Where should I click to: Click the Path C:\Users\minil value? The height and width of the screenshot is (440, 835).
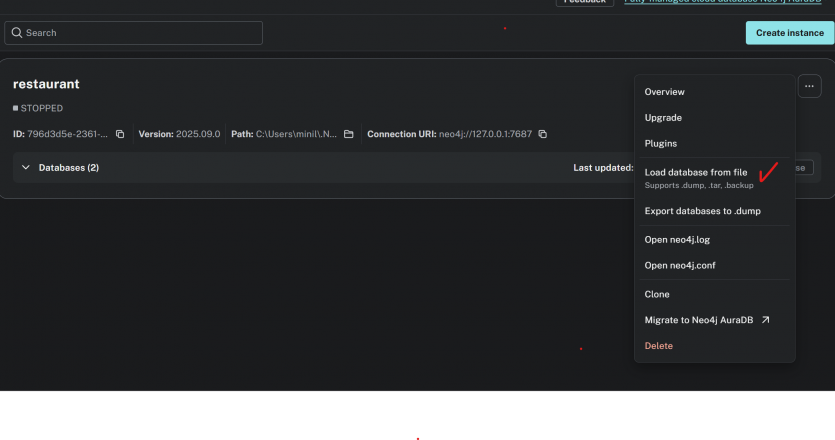pyautogui.click(x=296, y=134)
